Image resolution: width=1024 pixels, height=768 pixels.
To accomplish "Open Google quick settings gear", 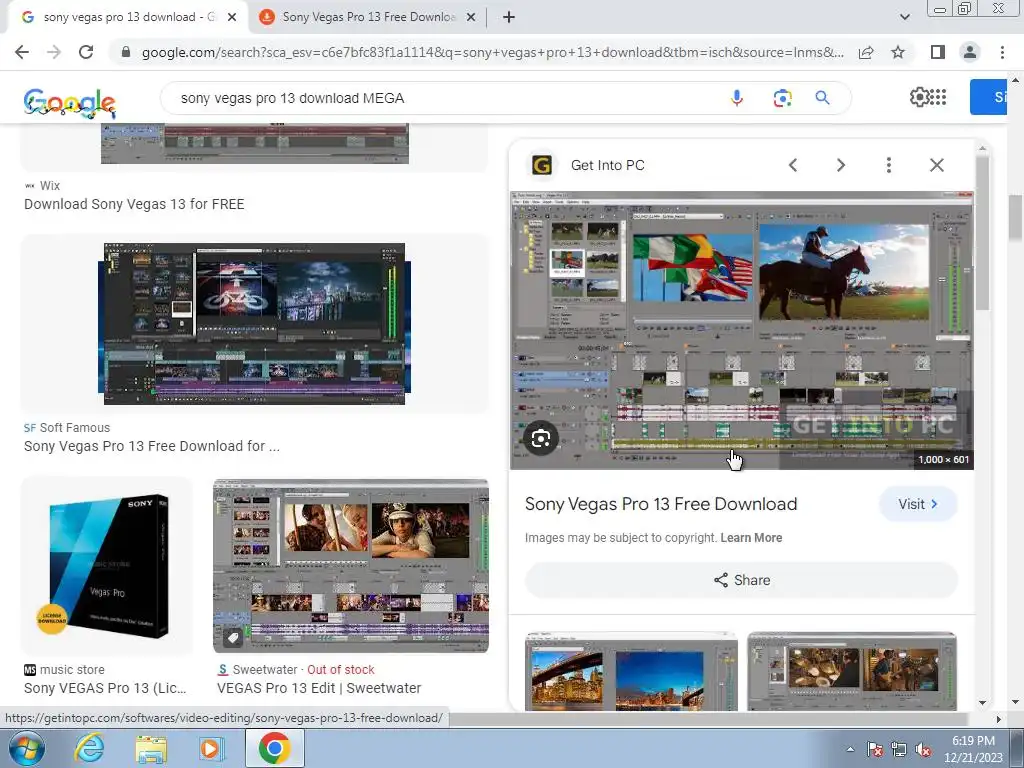I will click(919, 97).
